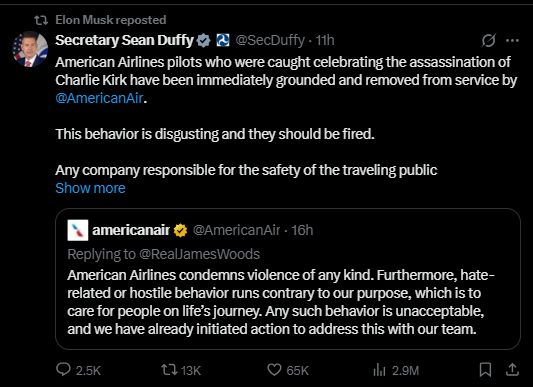Click the gold verified badge beside americanair
Screen dimensions: 533x387
pos(180,231)
